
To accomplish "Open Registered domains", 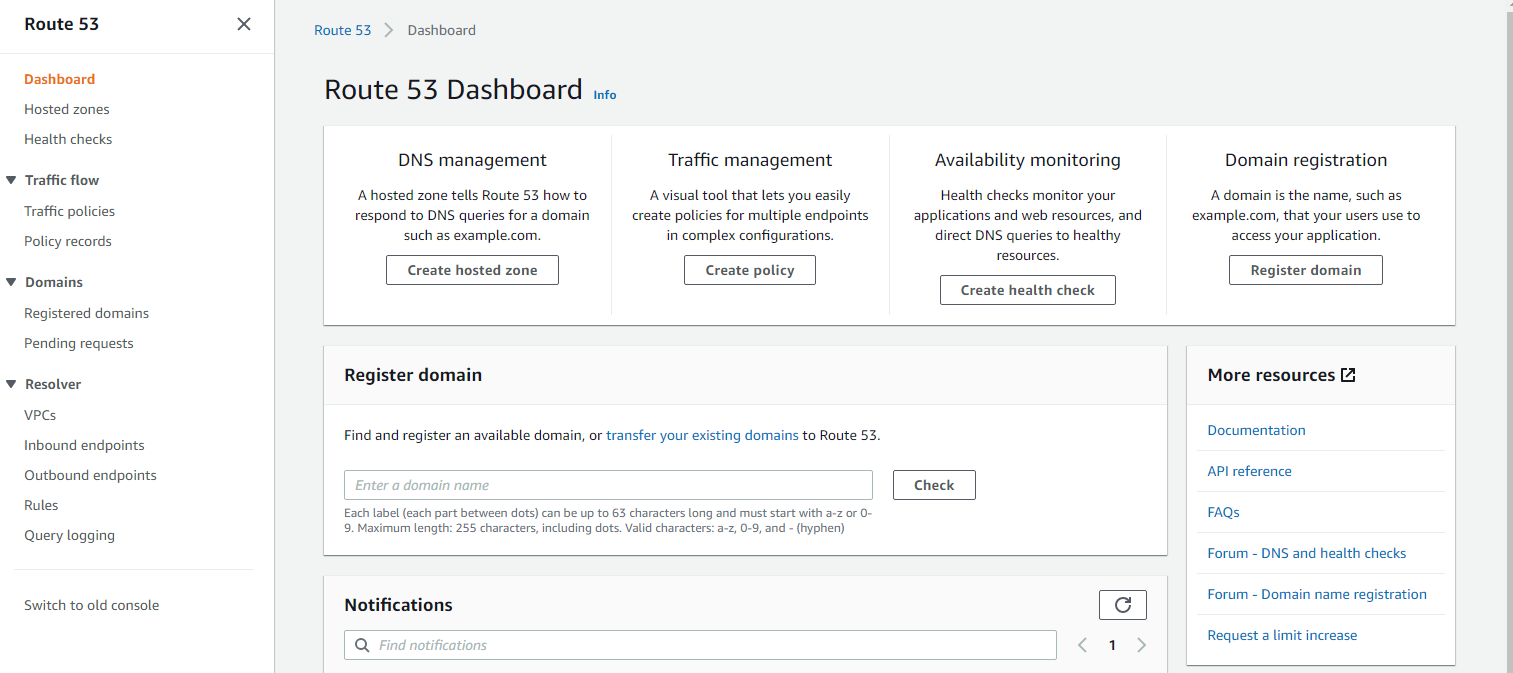I will pyautogui.click(x=87, y=313).
